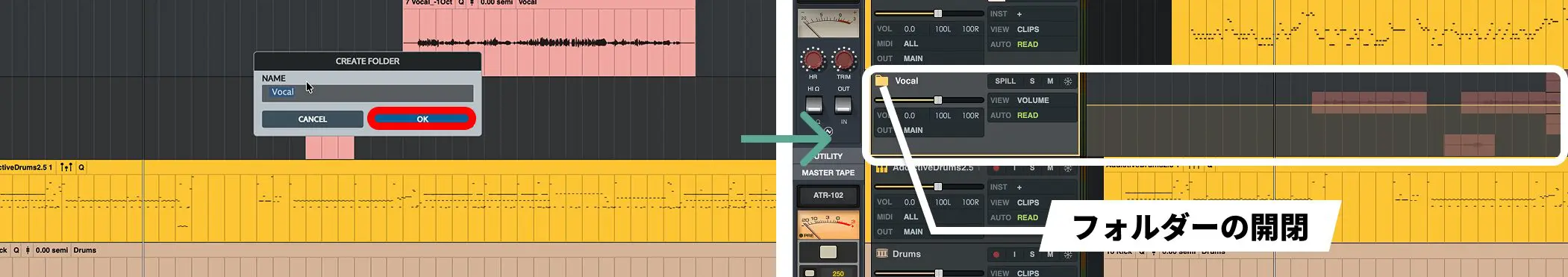
Task: Toggle the OUT/IN switch
Action: [x=843, y=105]
